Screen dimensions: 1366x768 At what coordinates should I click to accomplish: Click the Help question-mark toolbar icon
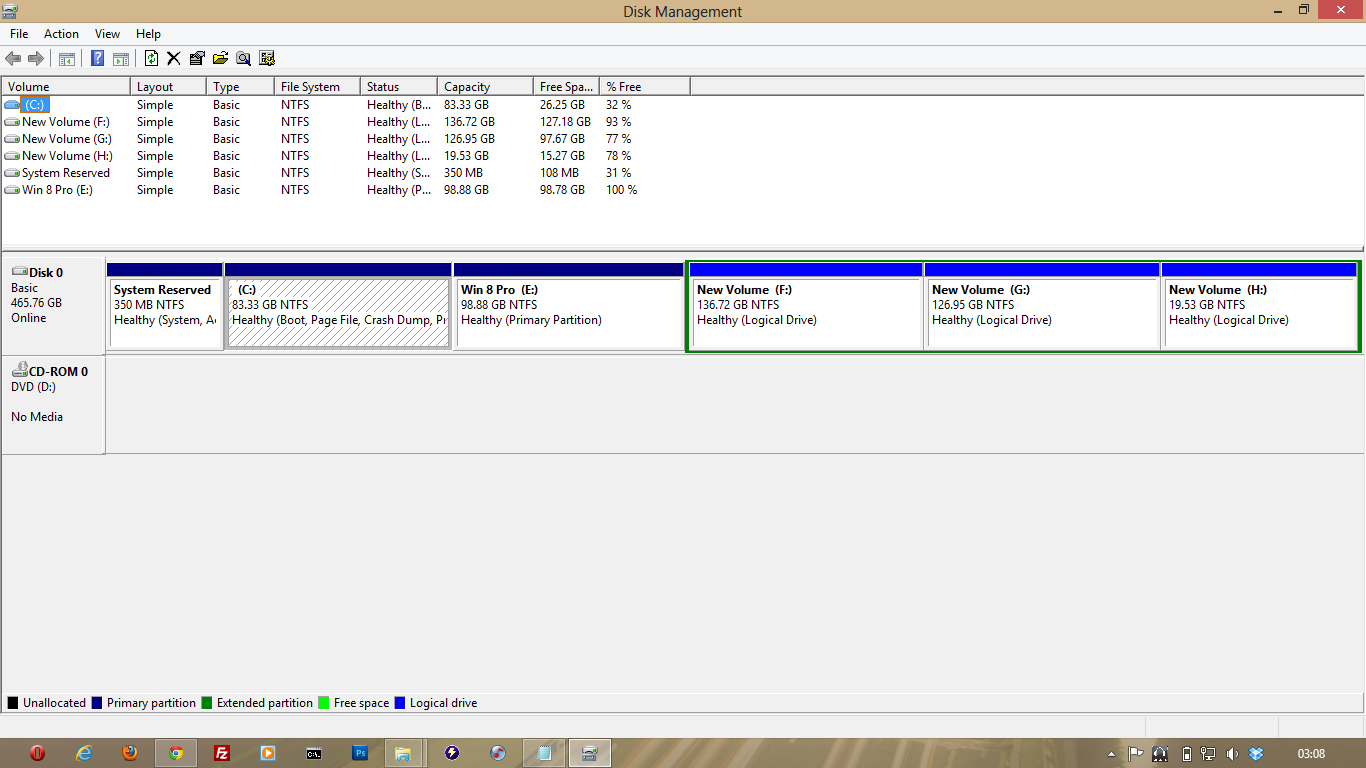click(x=97, y=57)
